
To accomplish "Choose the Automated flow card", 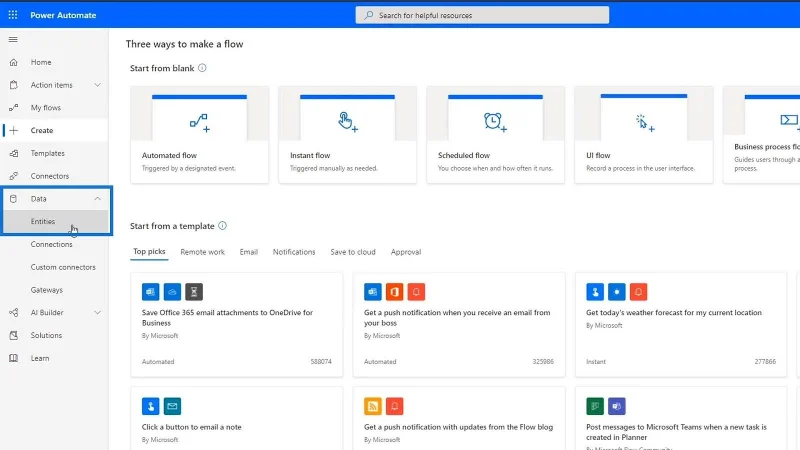I will [x=199, y=134].
